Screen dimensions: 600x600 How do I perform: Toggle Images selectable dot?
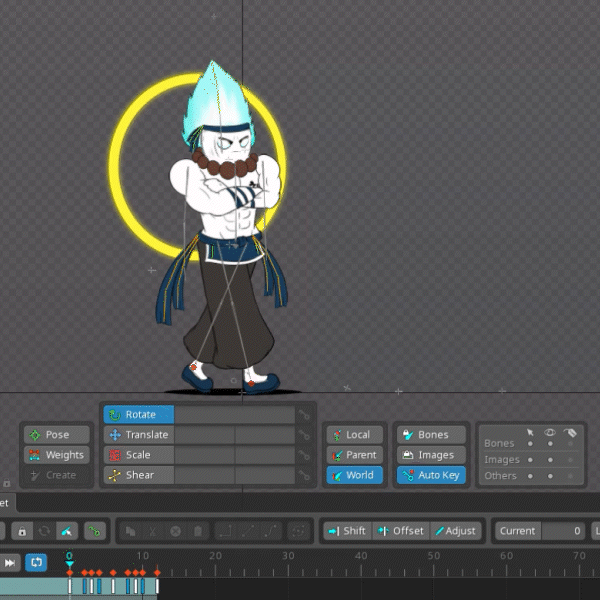(530, 460)
